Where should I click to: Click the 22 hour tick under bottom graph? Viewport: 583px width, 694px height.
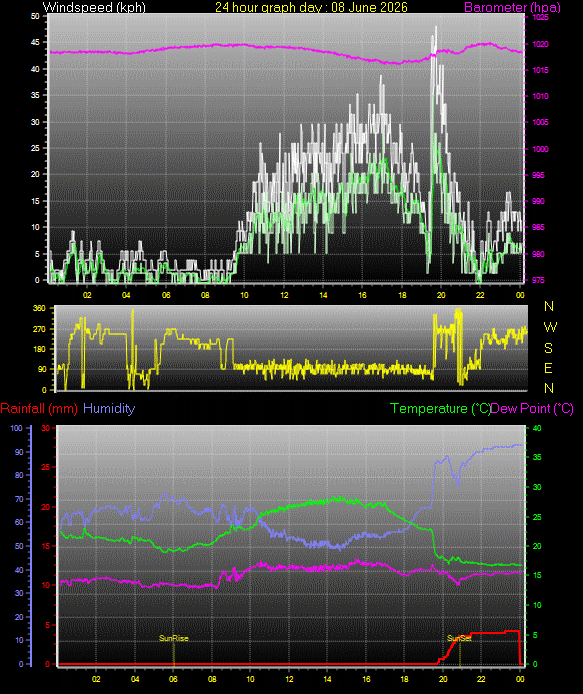481,679
